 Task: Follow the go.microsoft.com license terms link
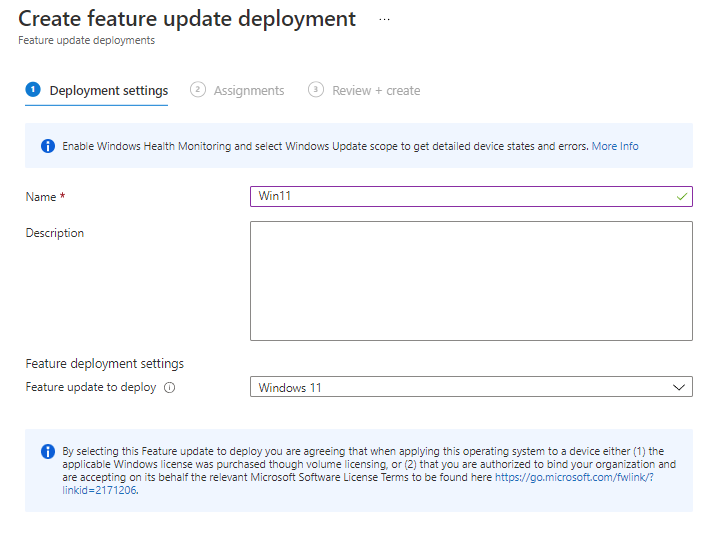point(575,478)
